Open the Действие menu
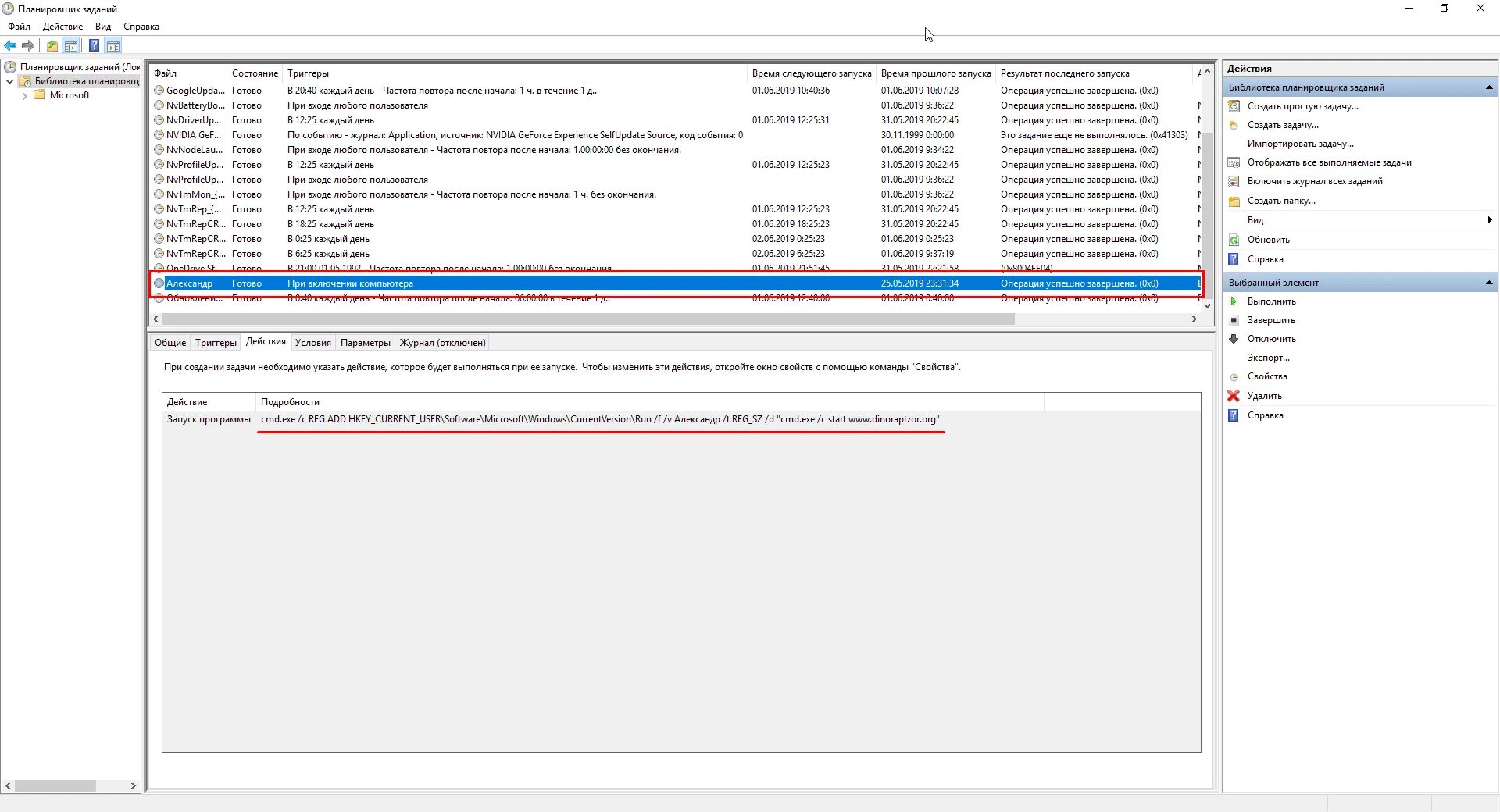1500x812 pixels. [62, 27]
